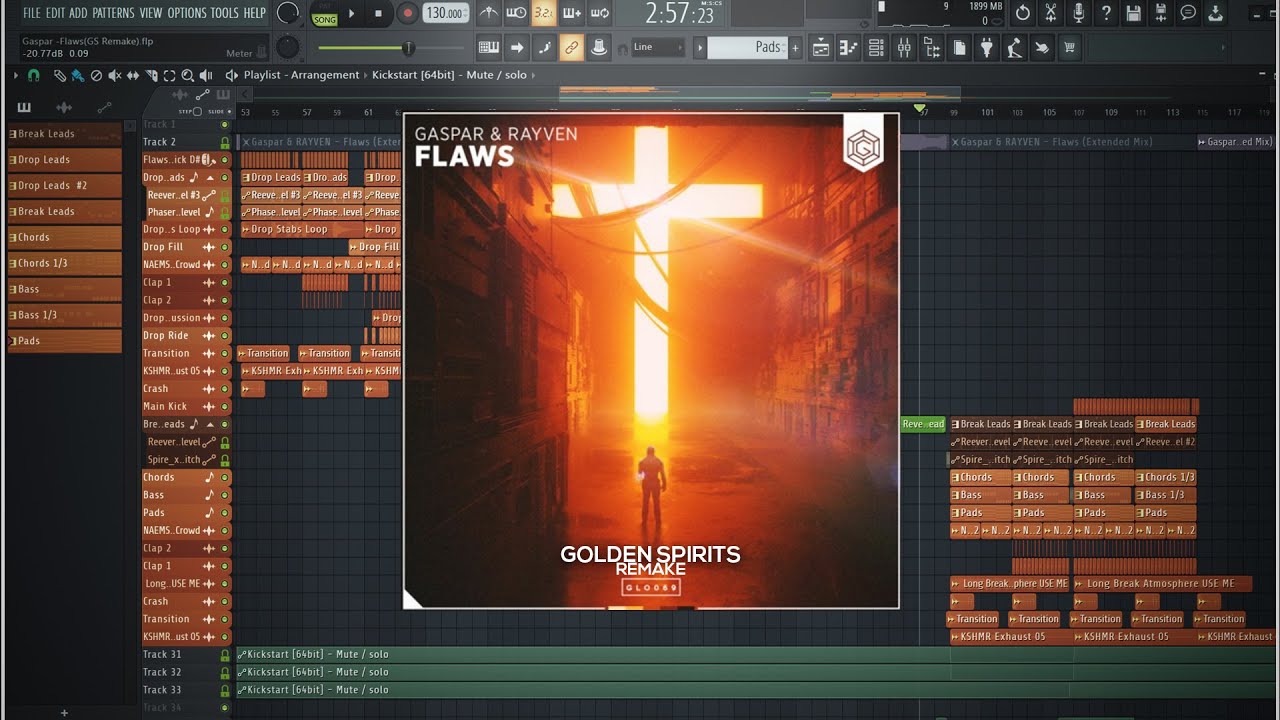
Task: Open the pattern options arrow beside Pads
Action: pyautogui.click(x=700, y=47)
